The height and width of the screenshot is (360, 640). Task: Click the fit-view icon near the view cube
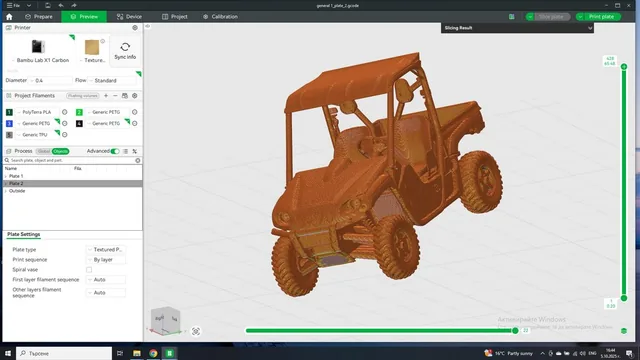[x=196, y=331]
